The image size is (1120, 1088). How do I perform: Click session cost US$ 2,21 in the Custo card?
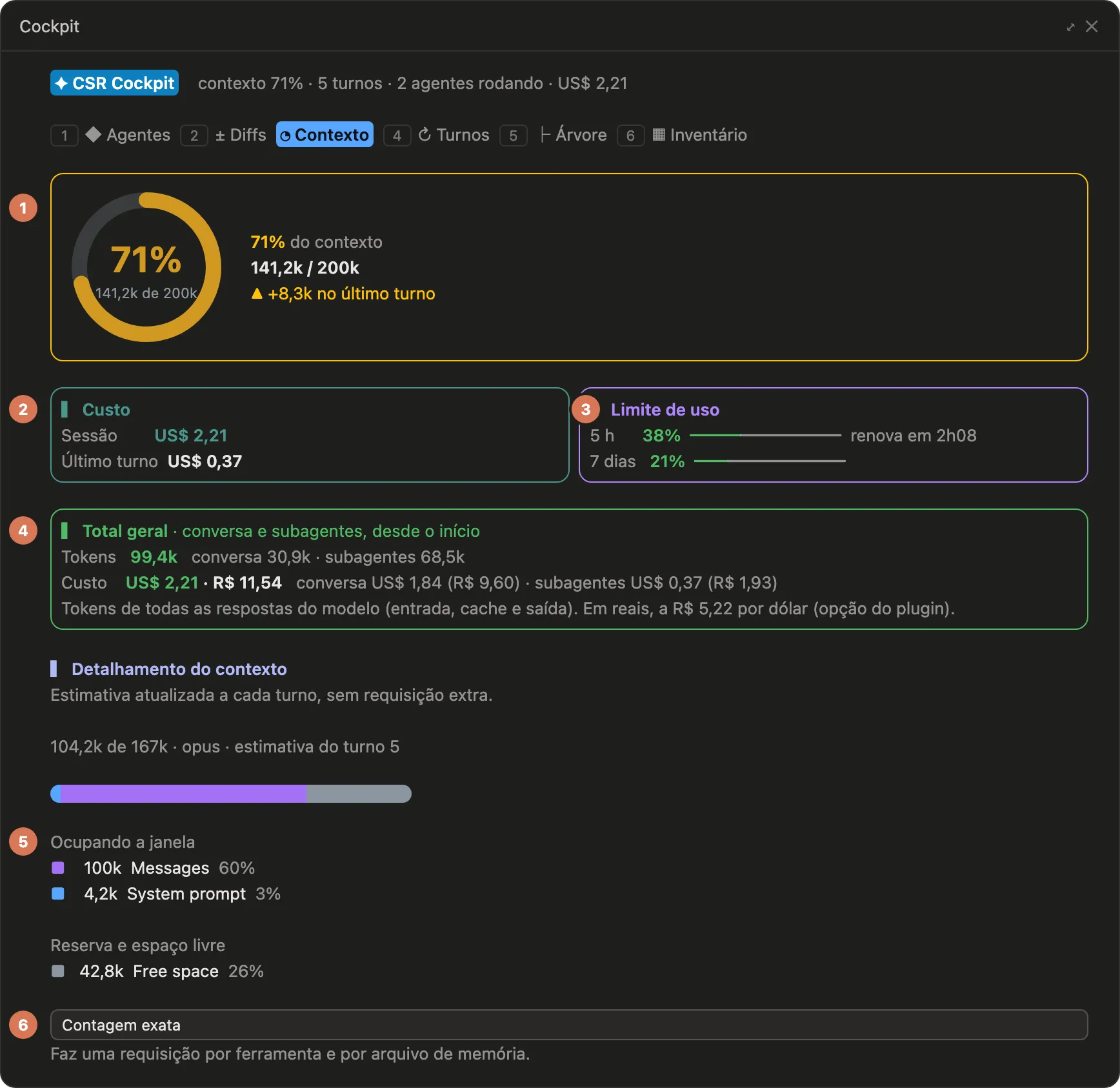(191, 436)
